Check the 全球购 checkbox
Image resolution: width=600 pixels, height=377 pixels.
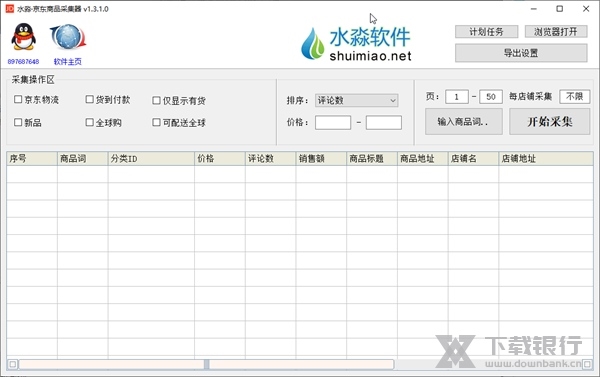click(x=90, y=122)
